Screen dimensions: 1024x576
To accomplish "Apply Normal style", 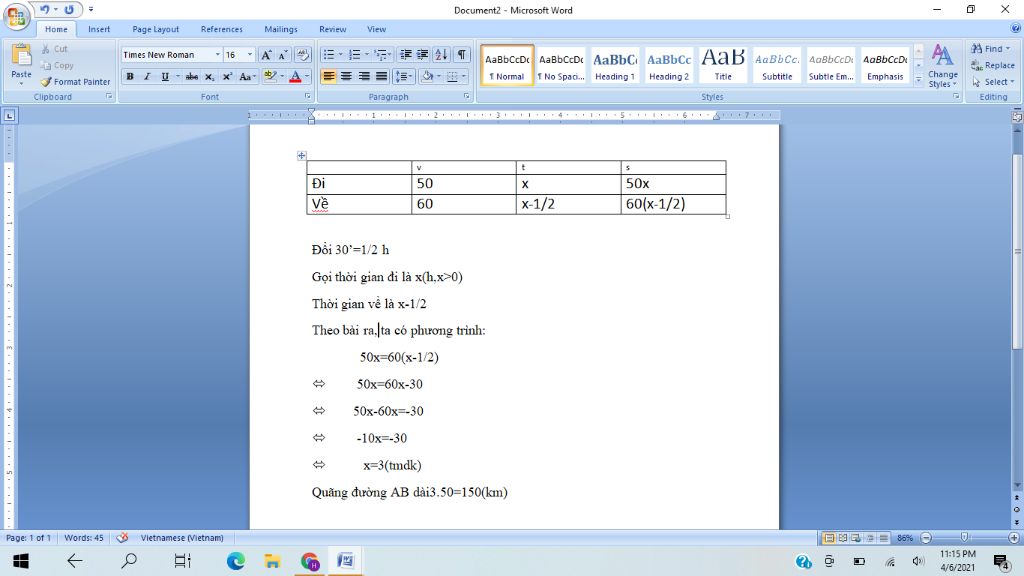I will (x=507, y=65).
